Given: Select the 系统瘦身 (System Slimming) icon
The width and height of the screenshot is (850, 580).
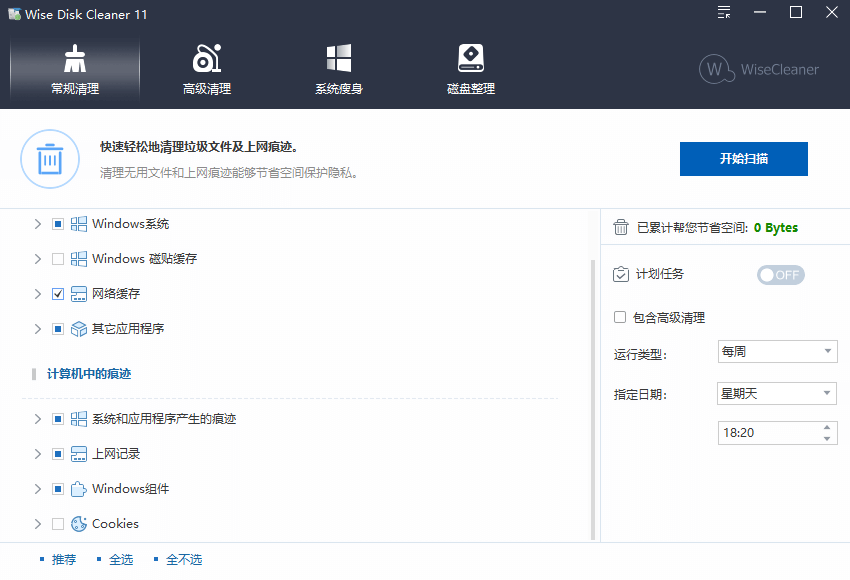Looking at the screenshot, I should (337, 58).
